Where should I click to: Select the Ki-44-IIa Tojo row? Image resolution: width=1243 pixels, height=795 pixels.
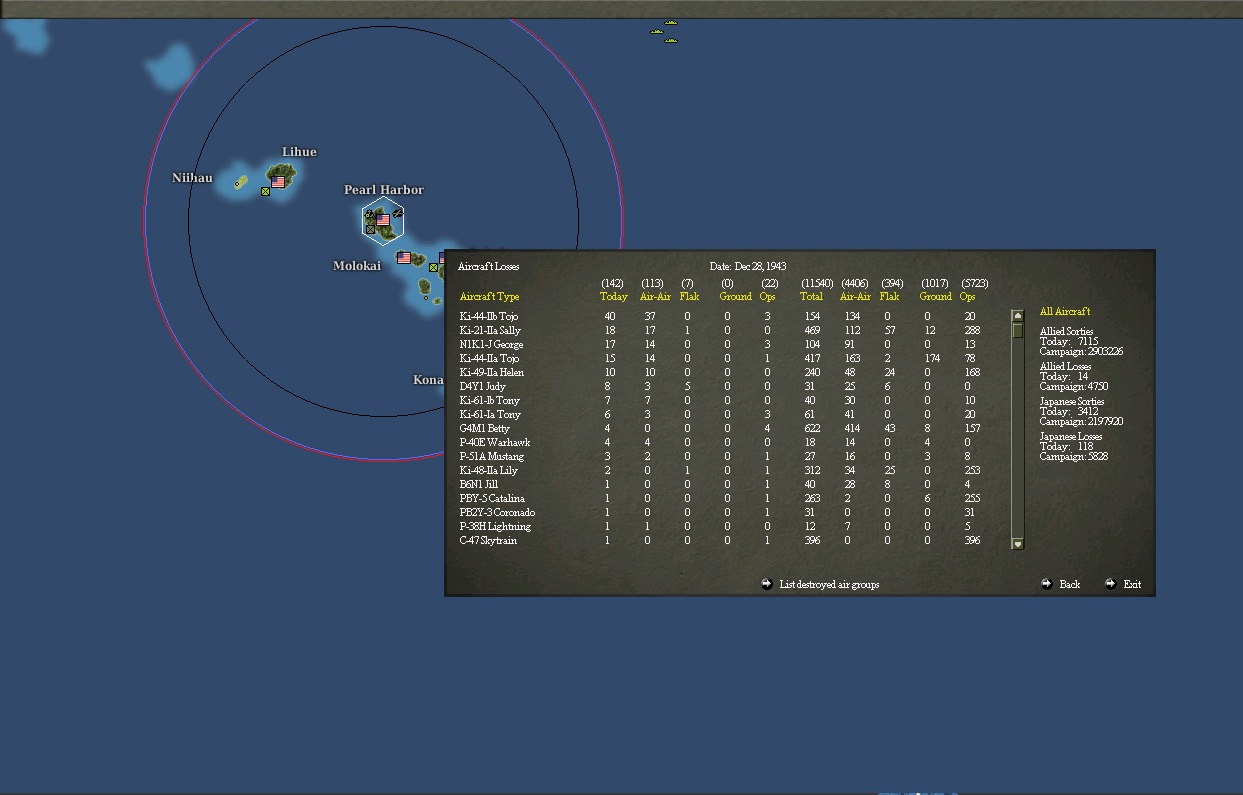coord(720,359)
